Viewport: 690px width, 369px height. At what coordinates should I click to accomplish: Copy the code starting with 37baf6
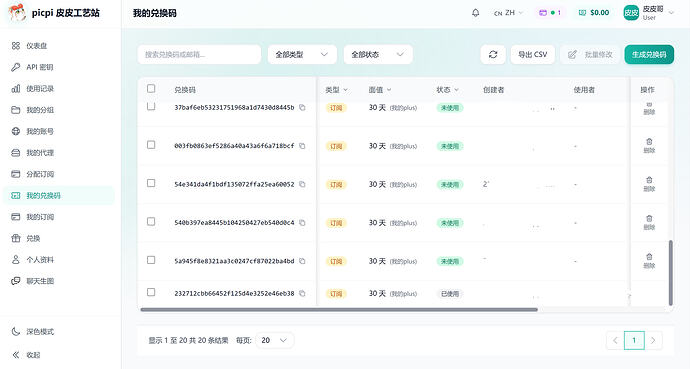click(x=302, y=107)
